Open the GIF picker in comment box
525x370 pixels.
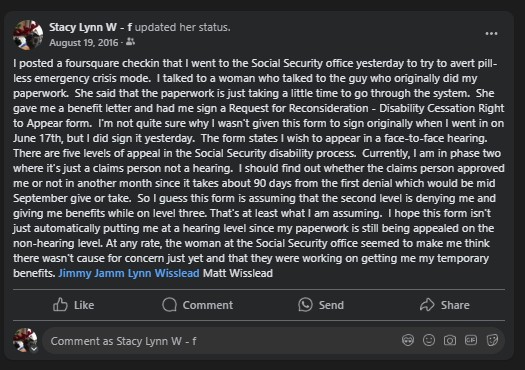click(471, 341)
